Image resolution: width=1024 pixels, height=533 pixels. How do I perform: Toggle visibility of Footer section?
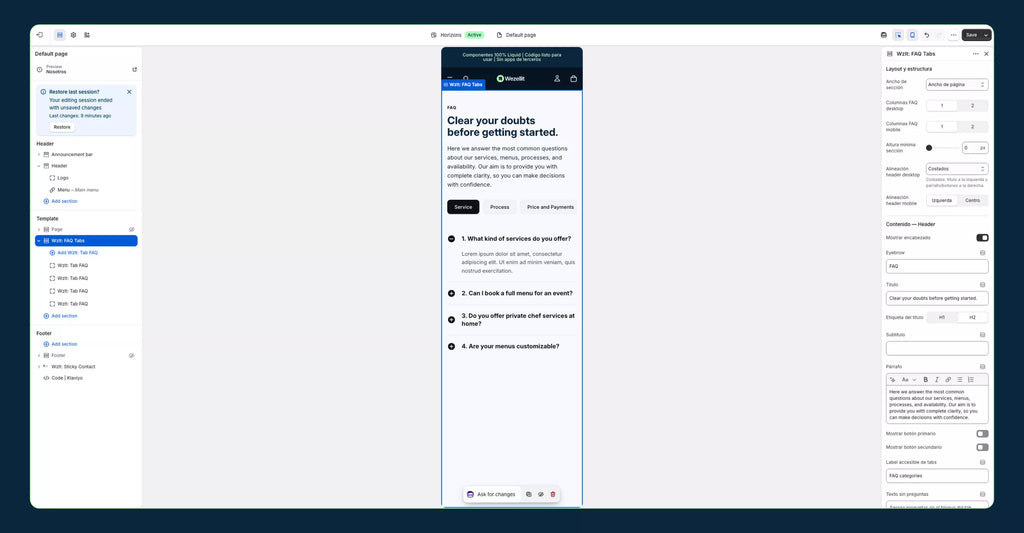point(131,356)
